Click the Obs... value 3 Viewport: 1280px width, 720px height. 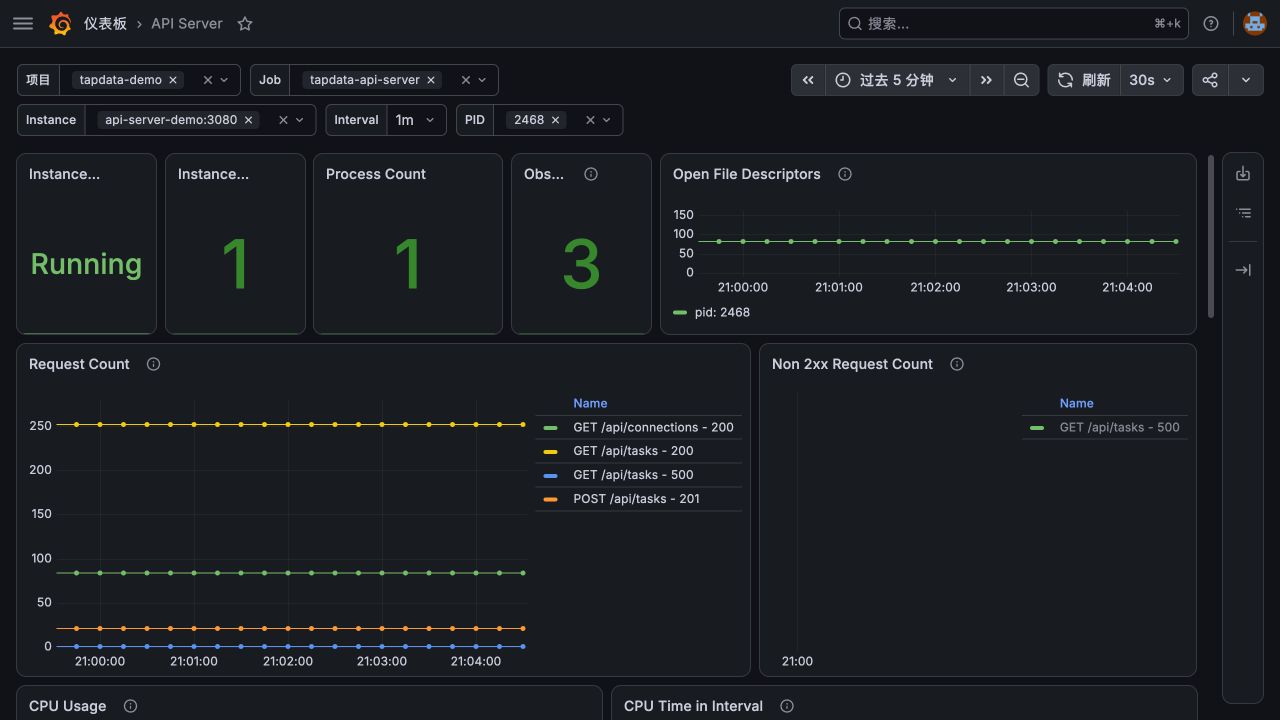(x=581, y=265)
